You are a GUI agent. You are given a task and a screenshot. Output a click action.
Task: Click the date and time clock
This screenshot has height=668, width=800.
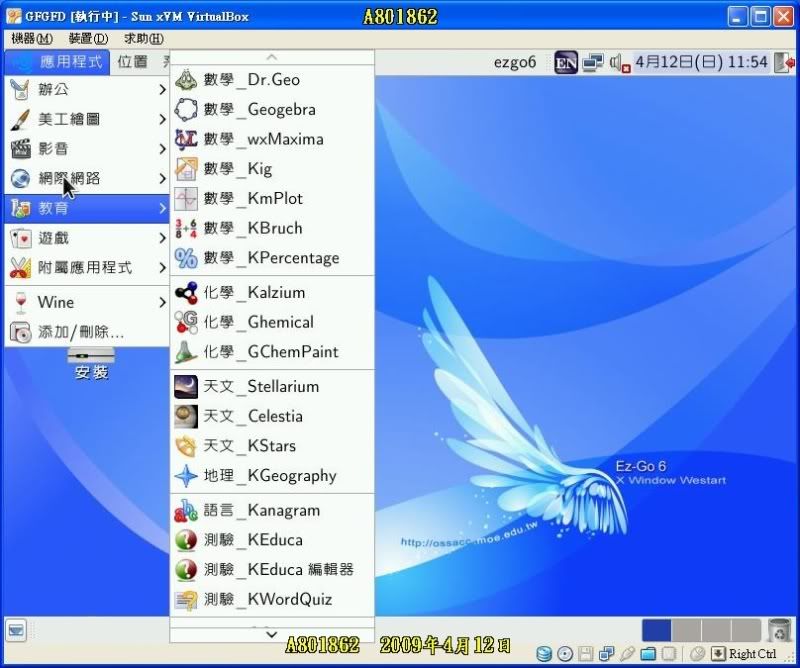click(701, 62)
